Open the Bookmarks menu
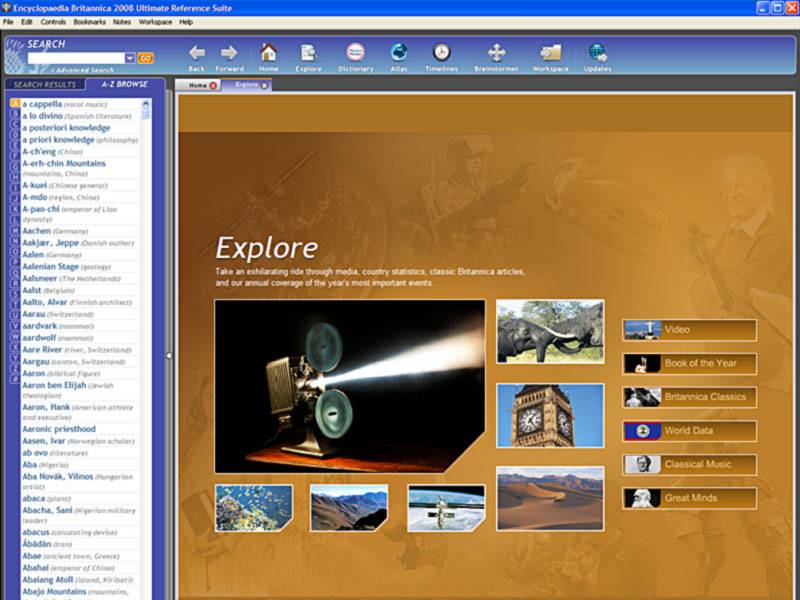Screen dimensions: 800x600 [89, 22]
